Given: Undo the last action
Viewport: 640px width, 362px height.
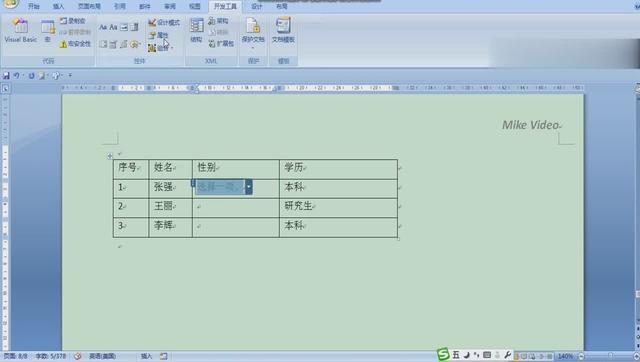Looking at the screenshot, I should [16, 76].
